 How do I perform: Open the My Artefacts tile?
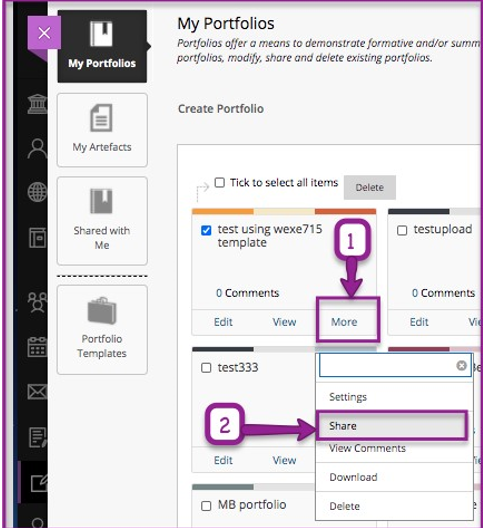click(x=102, y=130)
